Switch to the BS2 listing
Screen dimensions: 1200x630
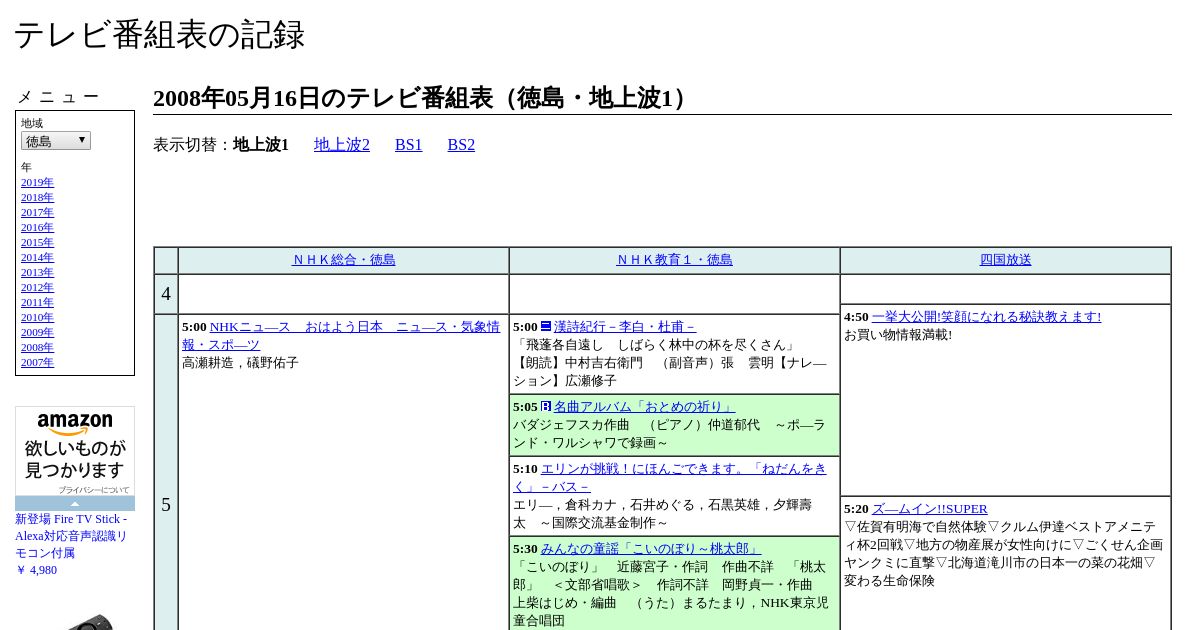pyautogui.click(x=461, y=145)
